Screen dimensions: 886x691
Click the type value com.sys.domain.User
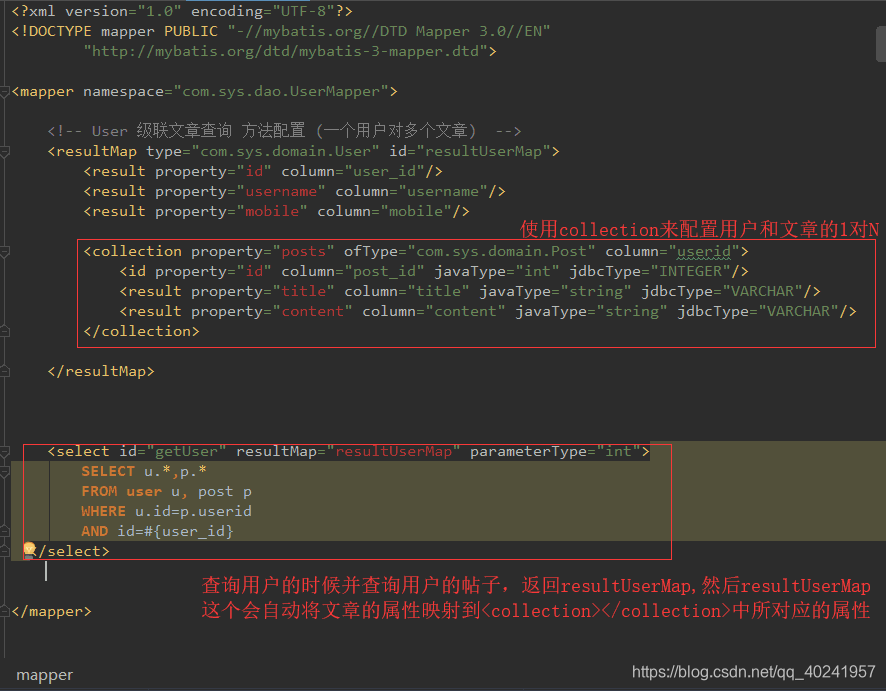[285, 151]
